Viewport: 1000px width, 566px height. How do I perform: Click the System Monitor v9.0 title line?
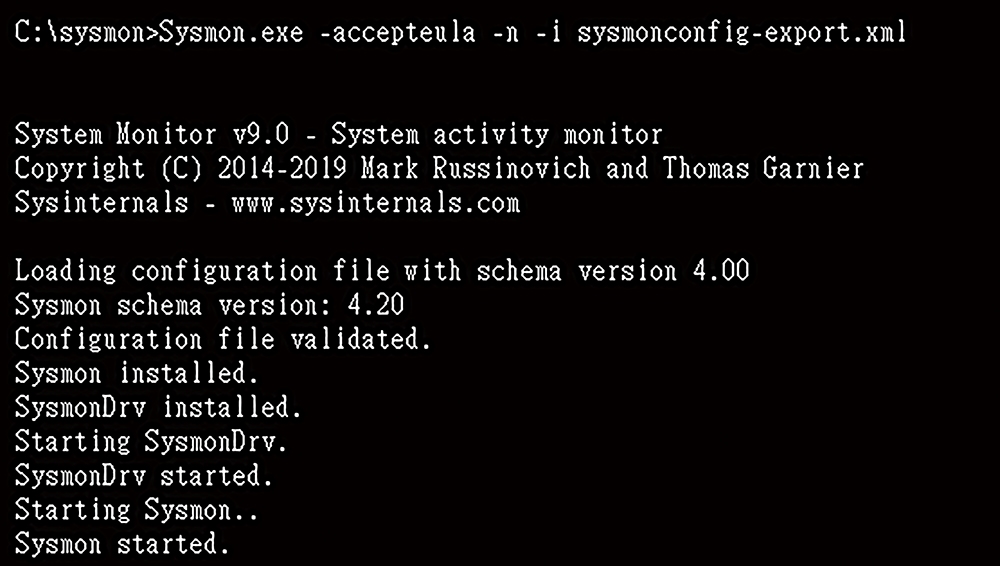[x=339, y=135]
